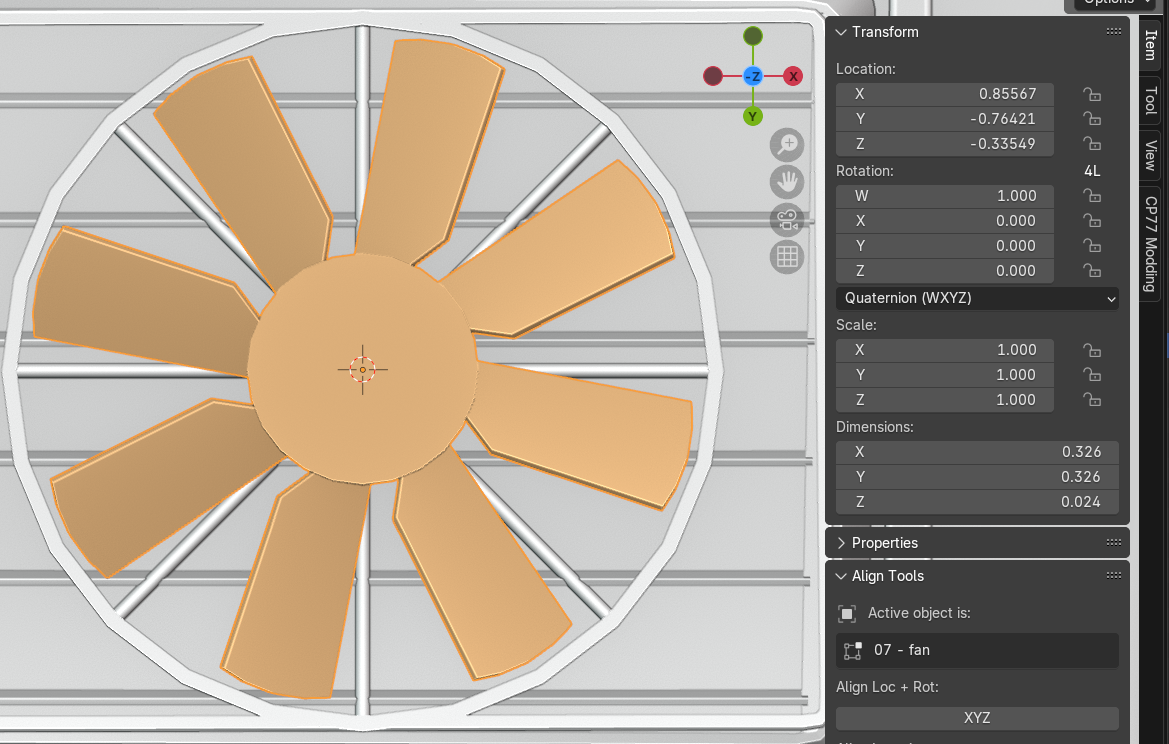Click green Y axis on navigation gizmo
This screenshot has height=744, width=1169.
753,117
